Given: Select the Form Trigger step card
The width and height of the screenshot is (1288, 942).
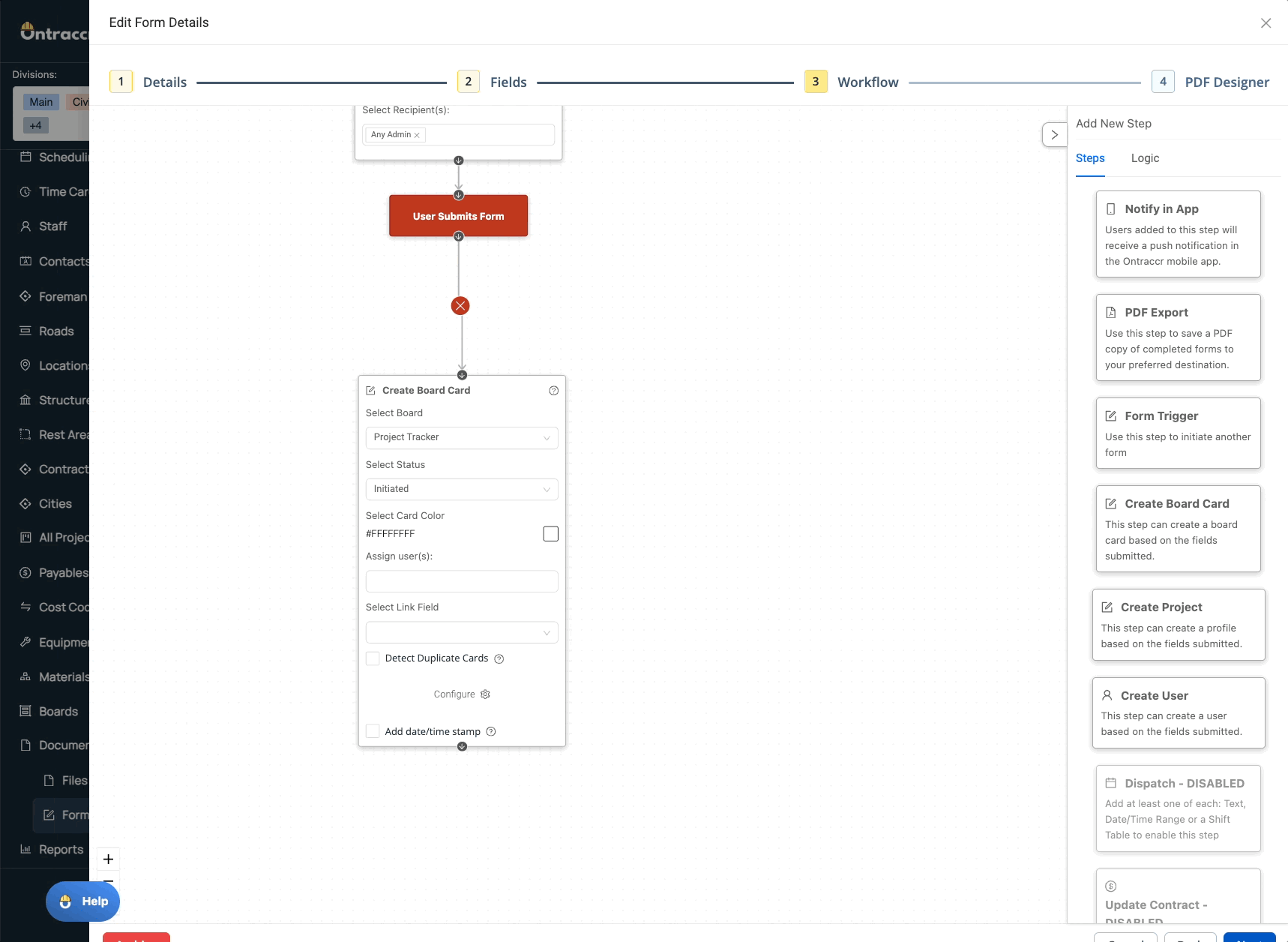Looking at the screenshot, I should point(1179,433).
